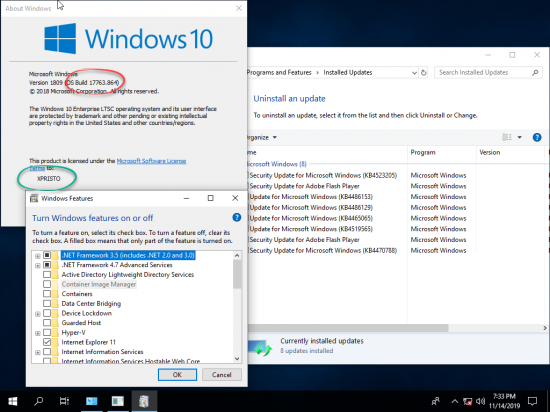Image resolution: width=550 pixels, height=412 pixels.
Task: Click the Windows Features title bar icon
Action: point(34,198)
